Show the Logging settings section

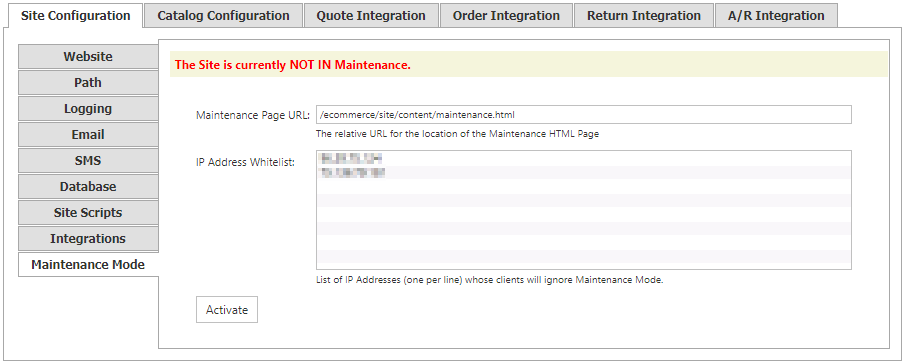[88, 108]
